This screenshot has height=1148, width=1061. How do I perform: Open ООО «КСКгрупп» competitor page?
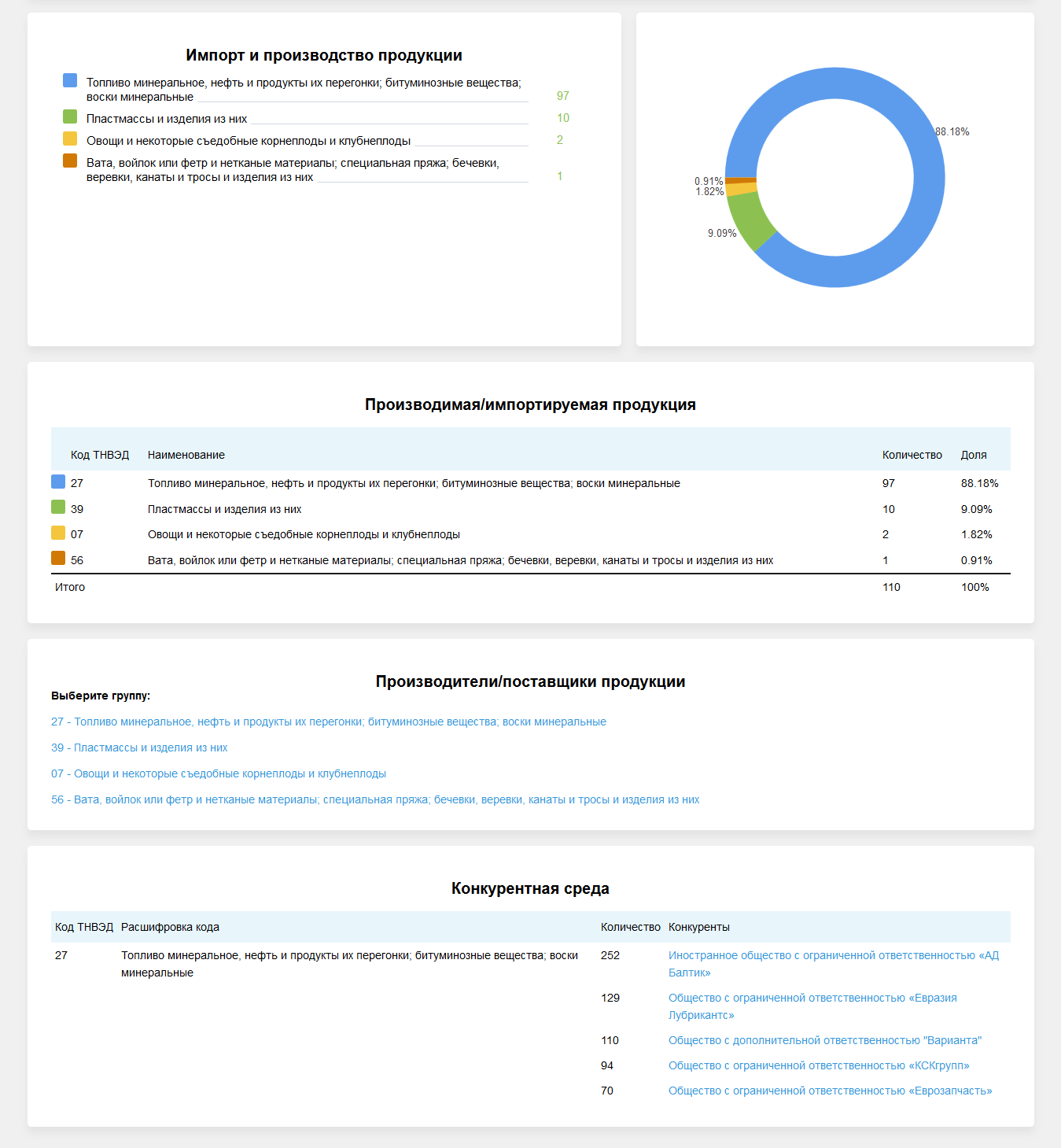[819, 1065]
